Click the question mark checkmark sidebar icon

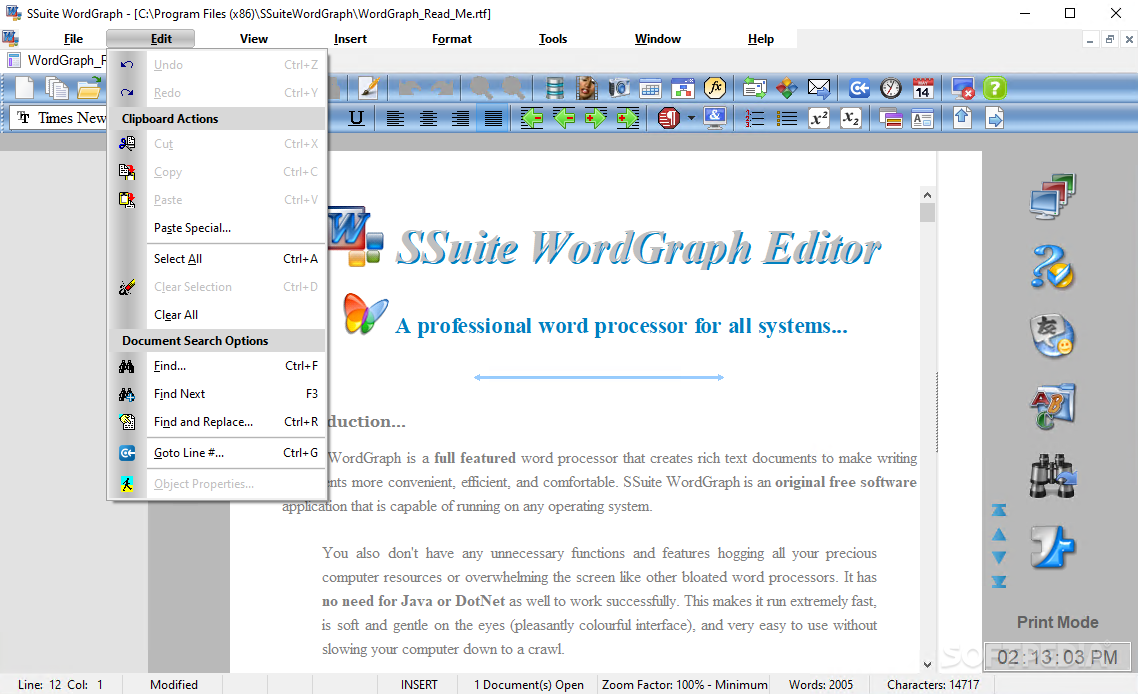[x=1052, y=266]
